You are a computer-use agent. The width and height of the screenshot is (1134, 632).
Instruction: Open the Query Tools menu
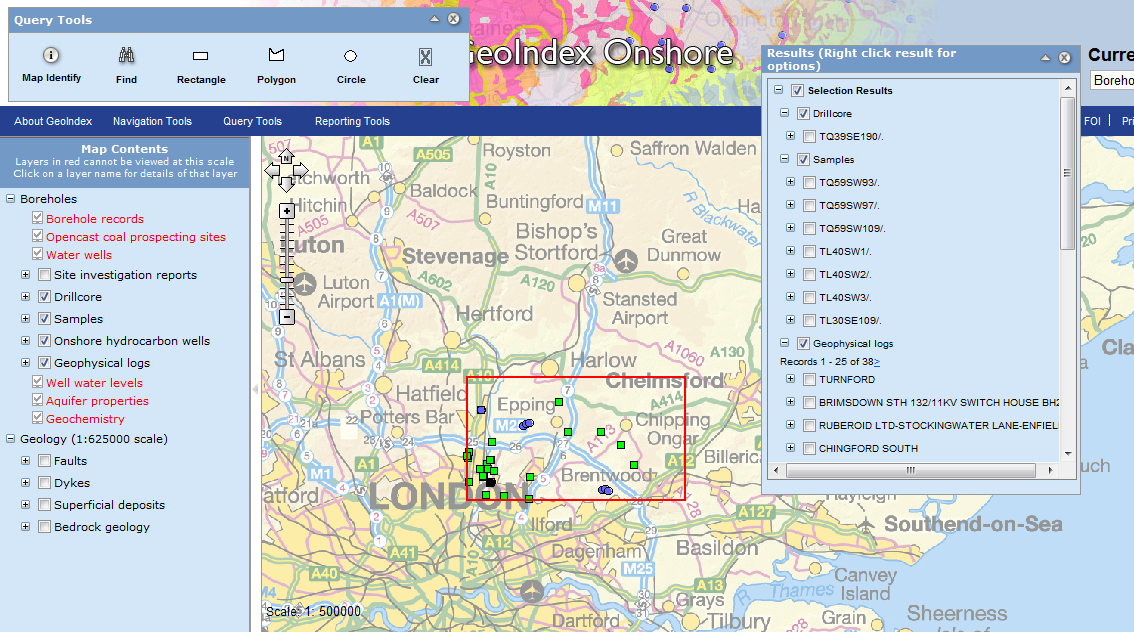tap(252, 121)
